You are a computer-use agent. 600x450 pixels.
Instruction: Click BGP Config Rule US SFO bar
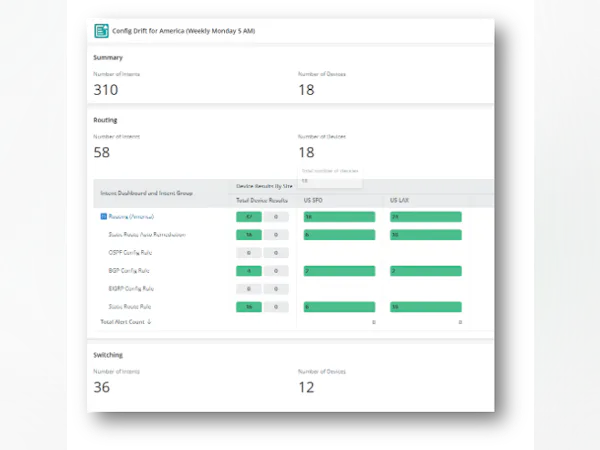click(339, 271)
